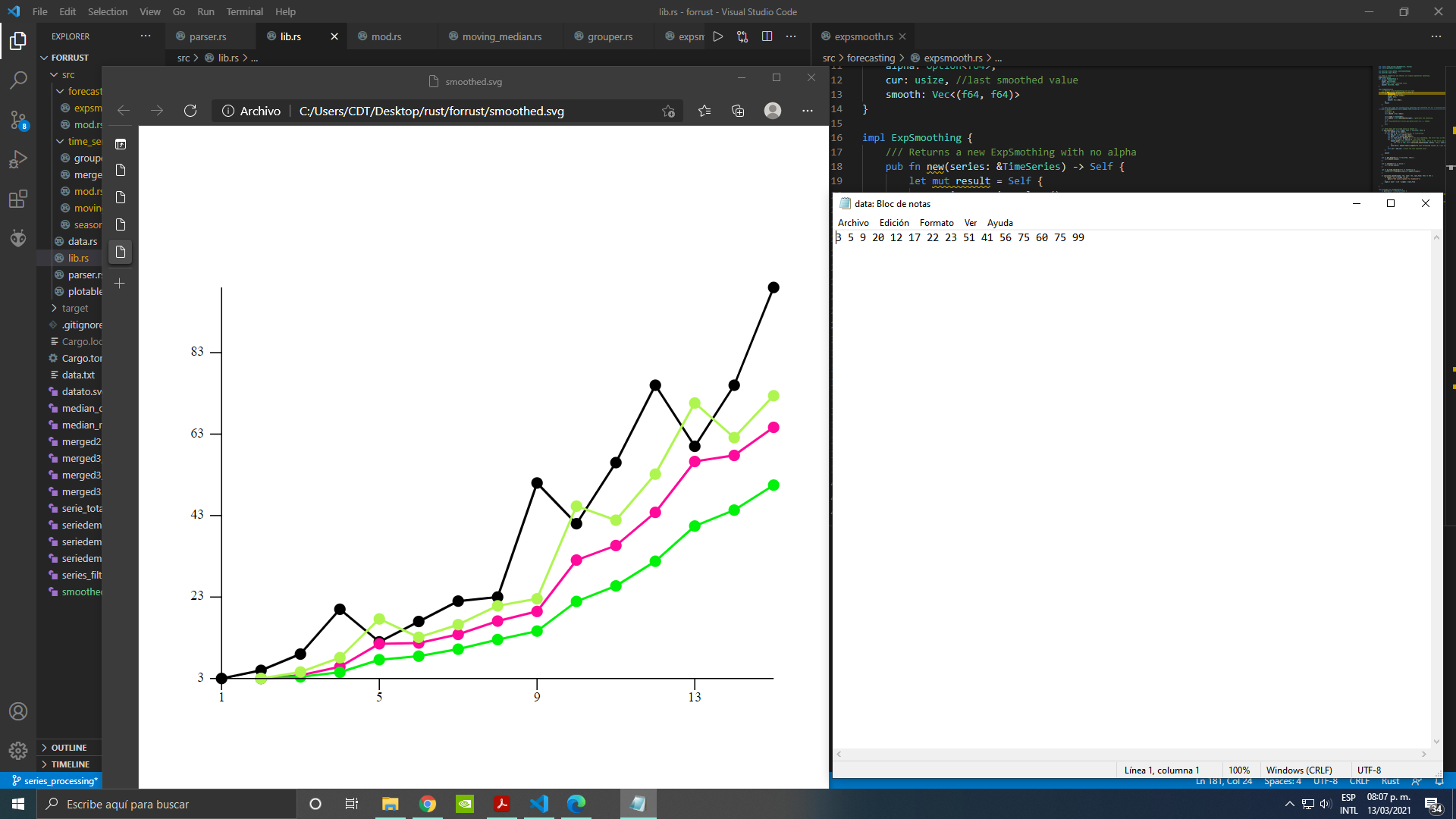Go back in the browser window
The image size is (1456, 819).
click(x=124, y=111)
